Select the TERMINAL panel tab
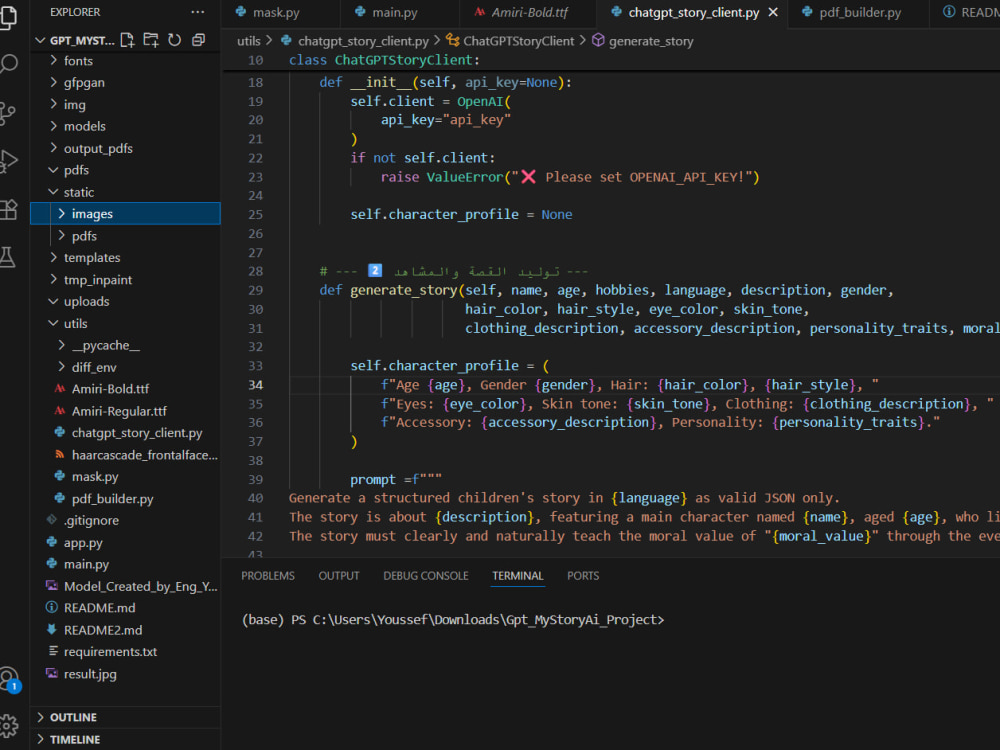Viewport: 1000px width, 750px height. (518, 576)
